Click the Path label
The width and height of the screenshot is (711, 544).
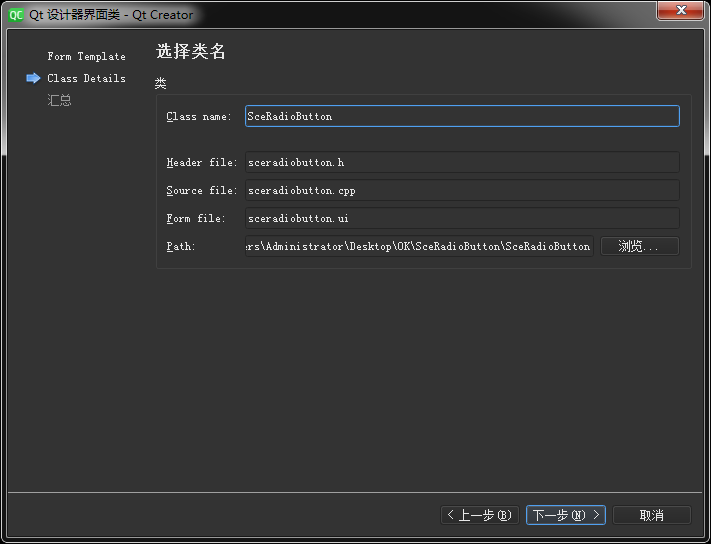180,246
